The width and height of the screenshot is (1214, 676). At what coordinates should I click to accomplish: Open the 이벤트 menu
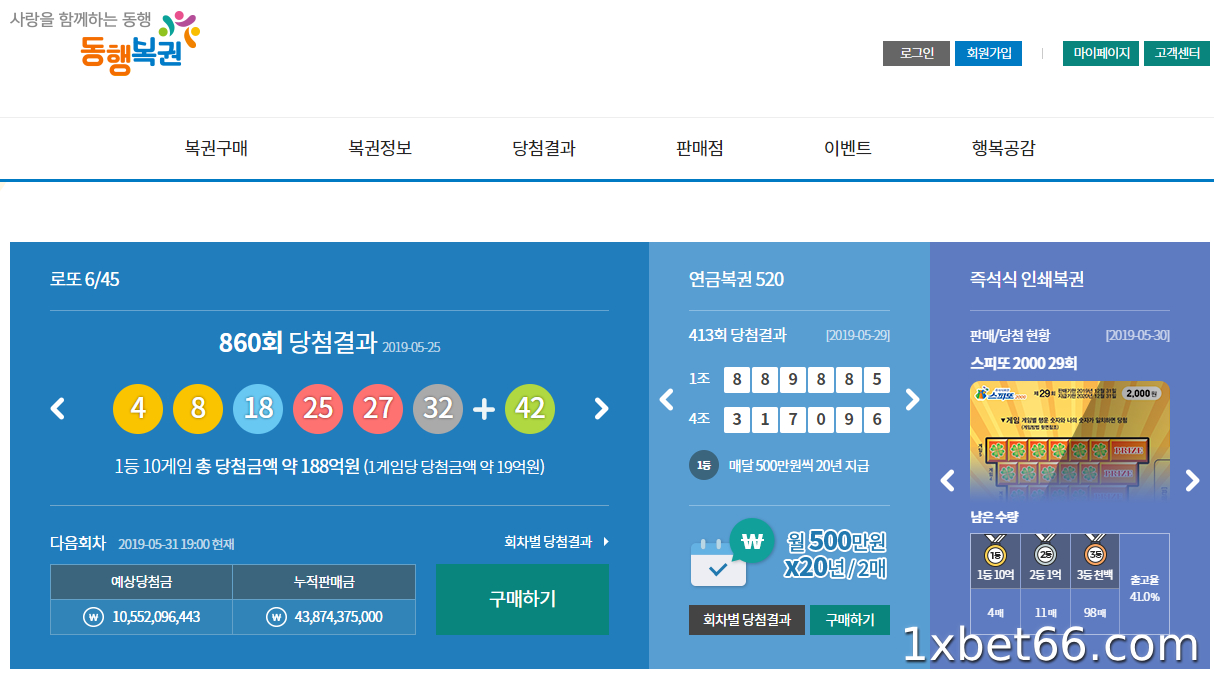846,147
